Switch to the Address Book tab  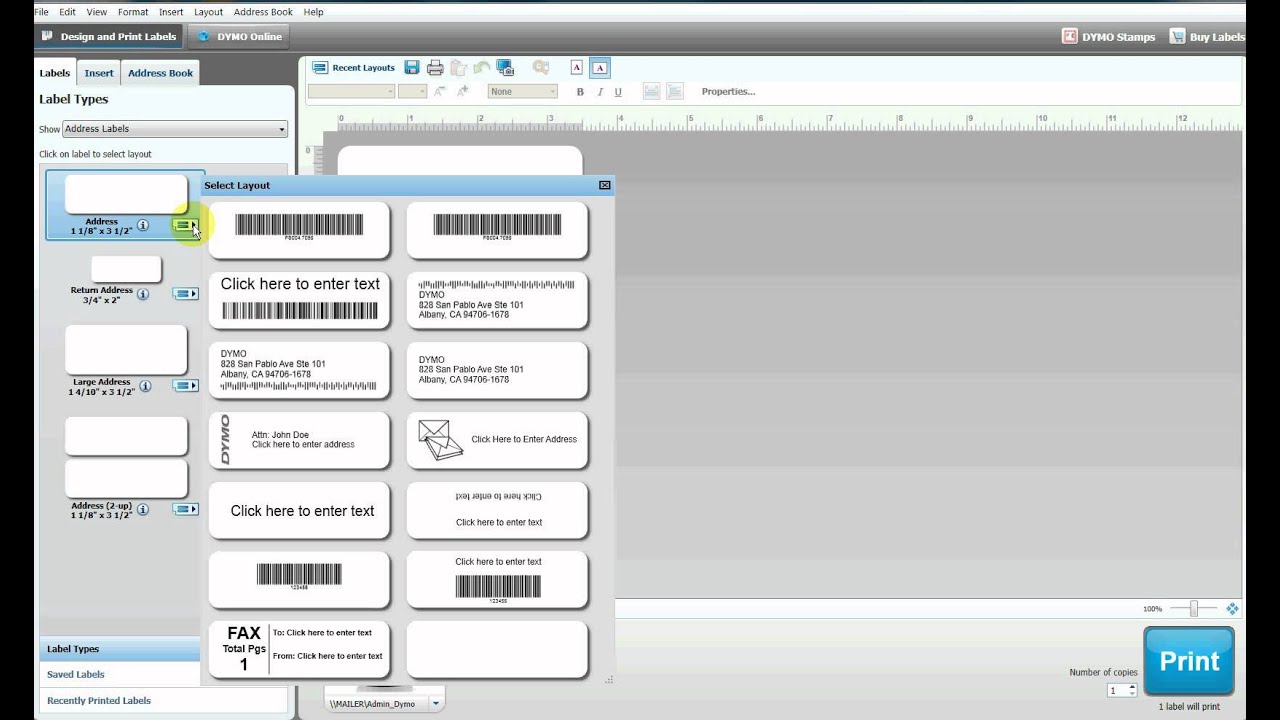click(x=160, y=73)
